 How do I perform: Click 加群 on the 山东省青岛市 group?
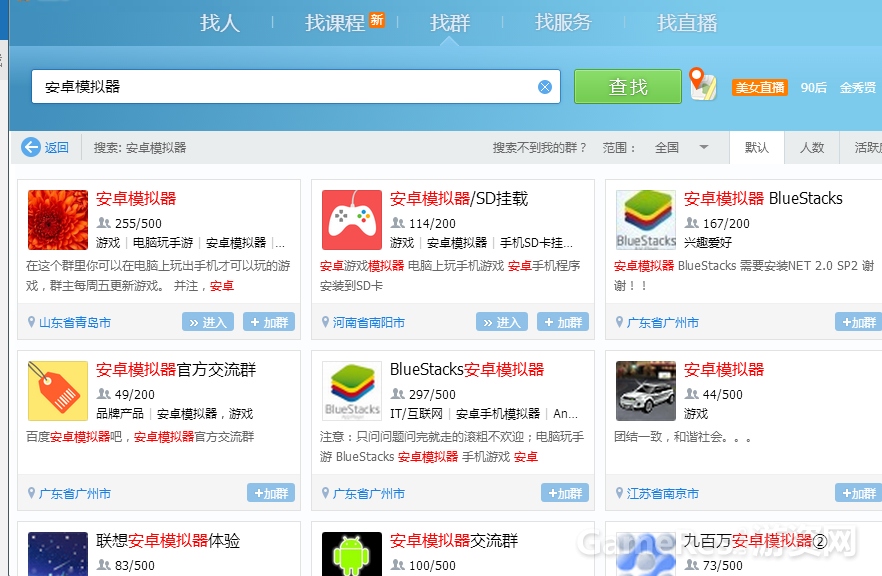coord(269,322)
